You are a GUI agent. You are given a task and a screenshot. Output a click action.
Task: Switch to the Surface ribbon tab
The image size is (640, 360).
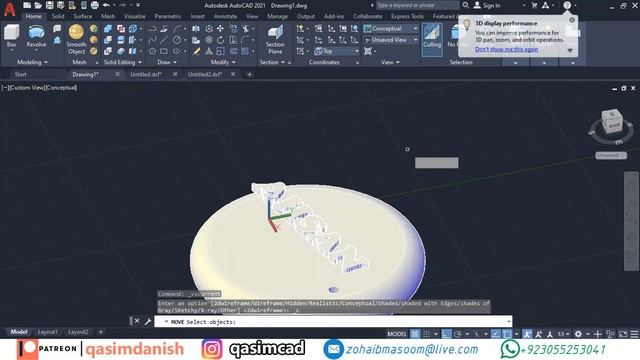(x=83, y=16)
